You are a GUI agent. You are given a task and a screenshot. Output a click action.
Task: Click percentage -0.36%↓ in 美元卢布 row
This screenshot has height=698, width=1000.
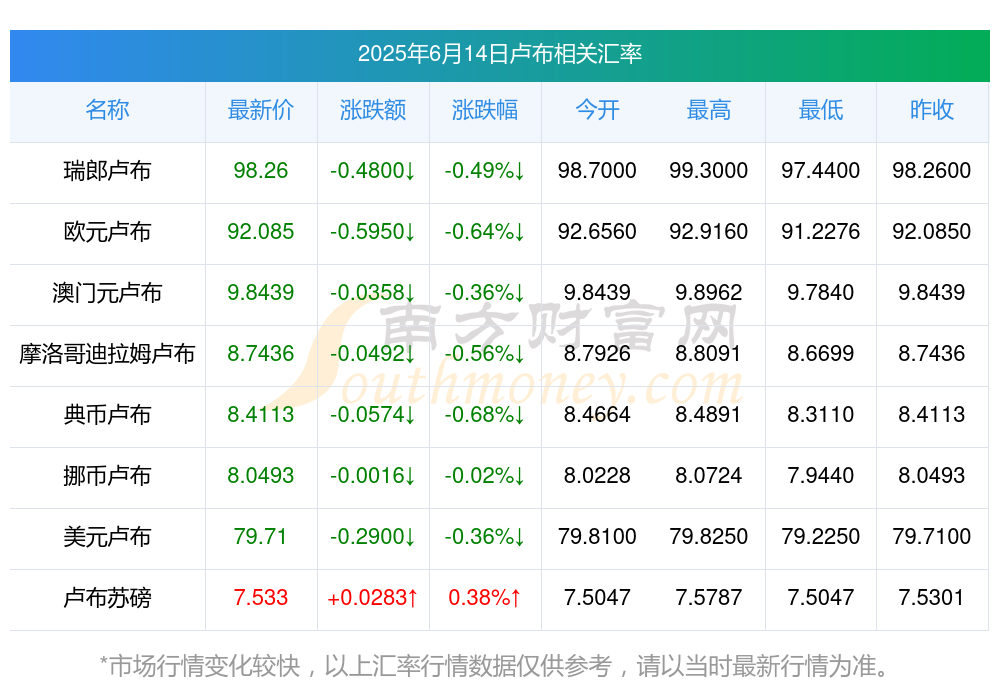coord(485,537)
